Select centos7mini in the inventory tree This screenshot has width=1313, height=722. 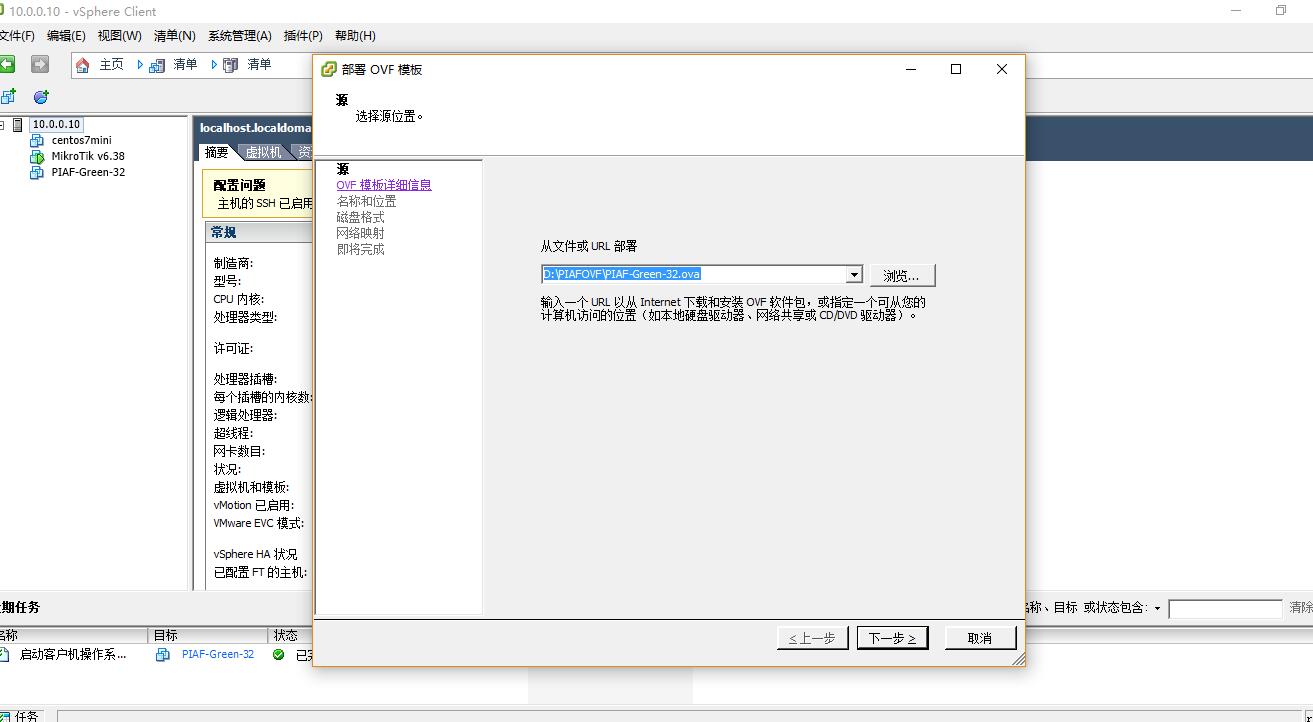click(81, 141)
